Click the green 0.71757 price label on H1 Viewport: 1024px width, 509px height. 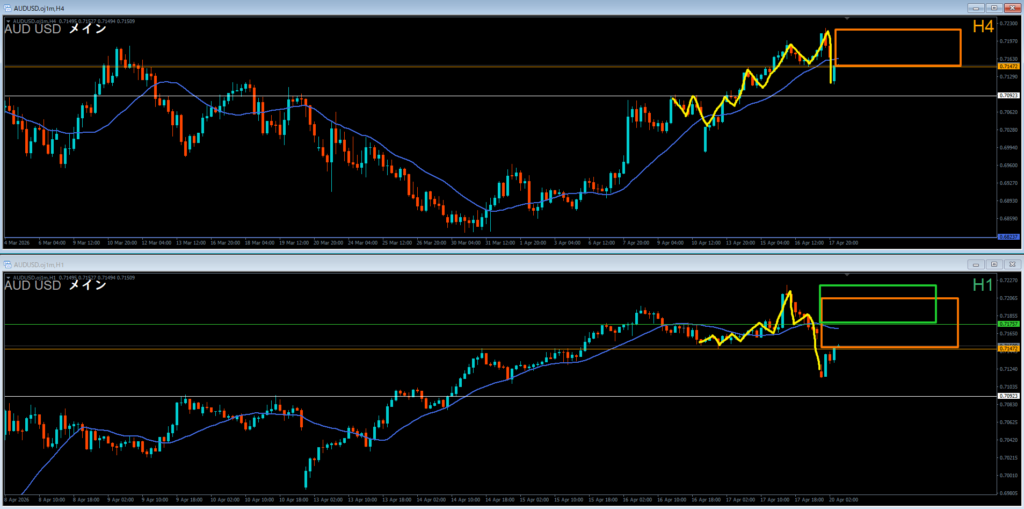pyautogui.click(x=1009, y=325)
